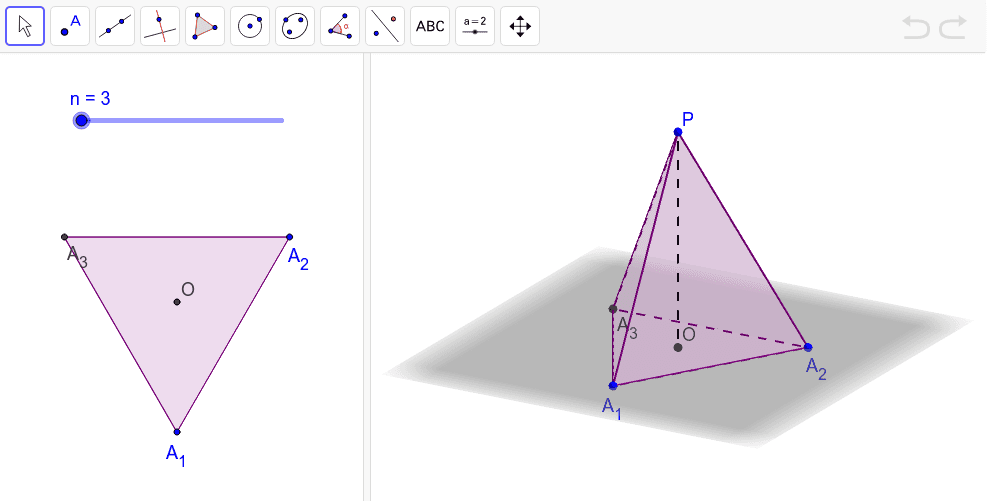The width and height of the screenshot is (987, 503).
Task: Select the Polygon tool
Action: [x=205, y=26]
